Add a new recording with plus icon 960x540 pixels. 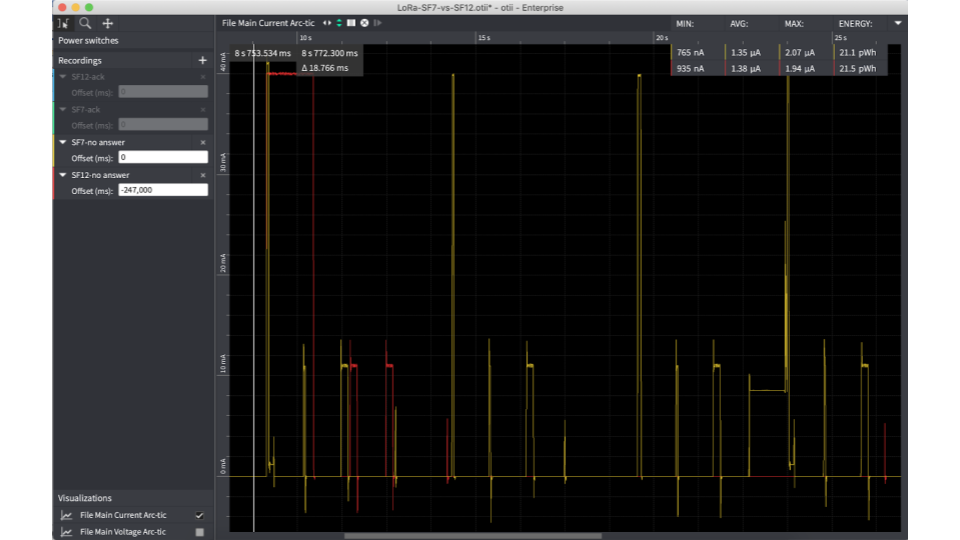(x=203, y=60)
